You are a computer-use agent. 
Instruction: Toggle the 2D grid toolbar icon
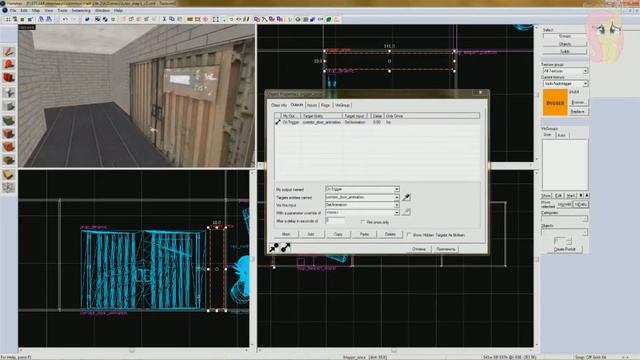(x=7, y=19)
